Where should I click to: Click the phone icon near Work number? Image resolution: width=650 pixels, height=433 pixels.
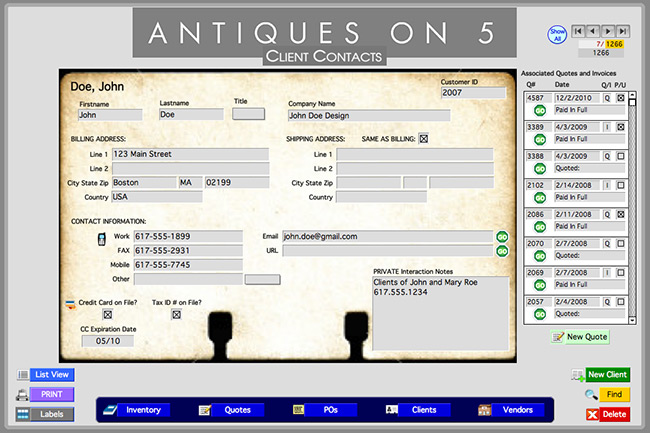pos(102,239)
